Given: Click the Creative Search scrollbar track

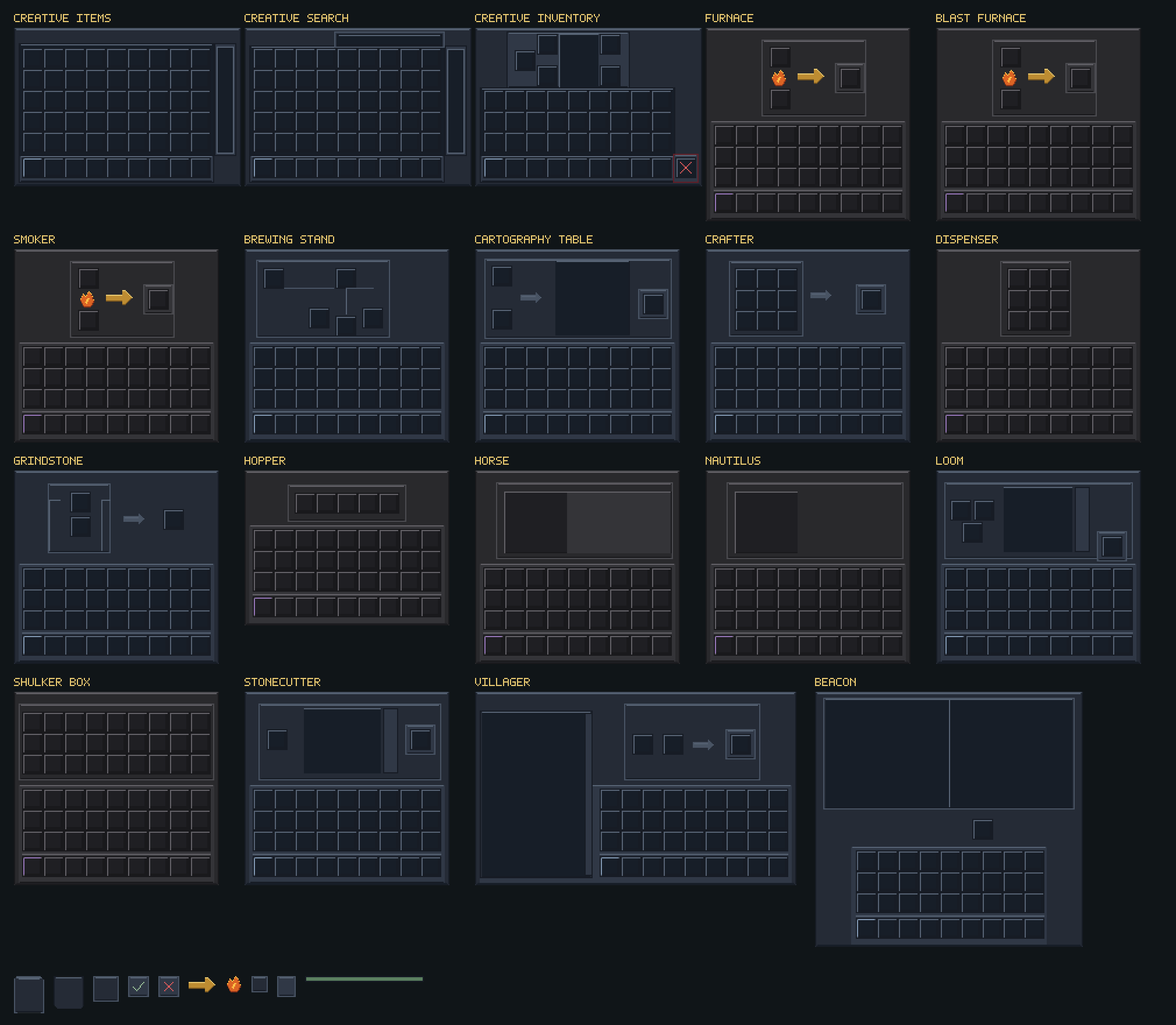Looking at the screenshot, I should coord(456,101).
